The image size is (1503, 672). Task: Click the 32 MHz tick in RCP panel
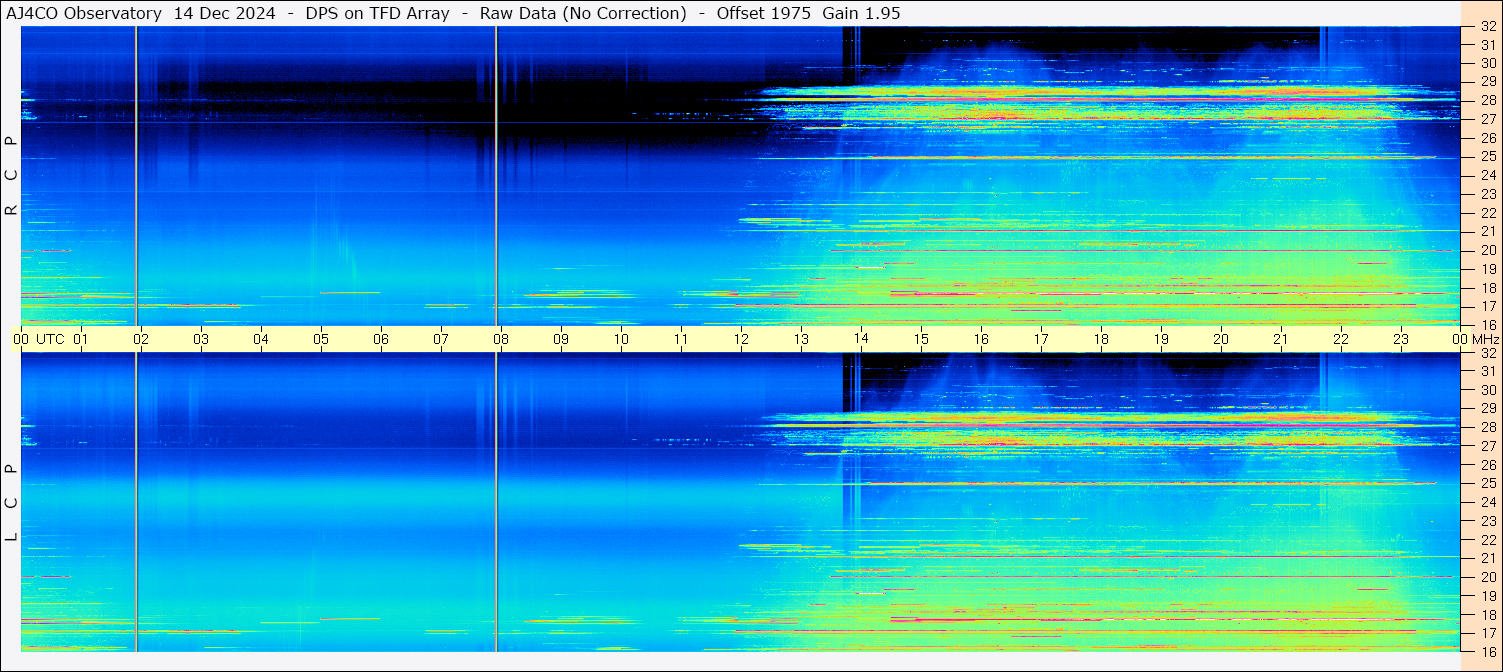1488,27
